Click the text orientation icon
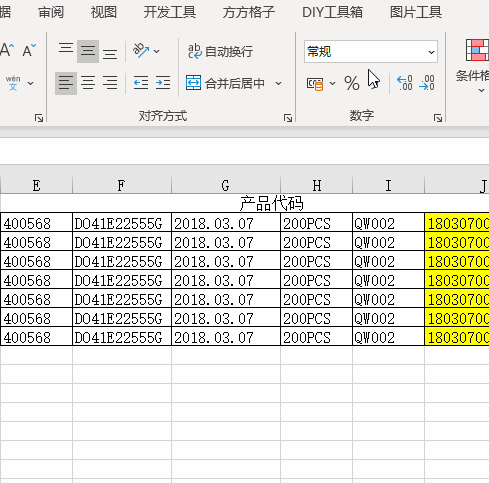The height and width of the screenshot is (483, 489). coord(140,51)
